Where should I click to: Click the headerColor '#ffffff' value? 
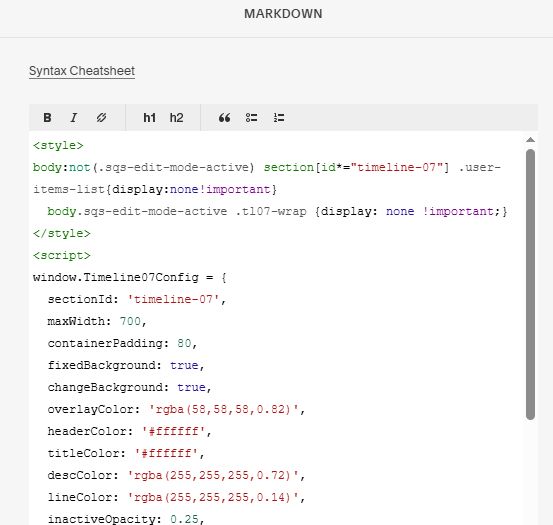tap(173, 431)
